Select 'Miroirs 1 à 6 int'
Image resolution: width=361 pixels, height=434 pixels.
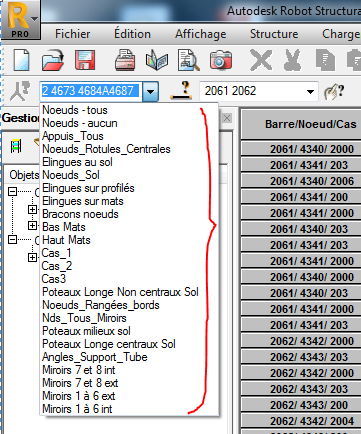[x=129, y=409]
